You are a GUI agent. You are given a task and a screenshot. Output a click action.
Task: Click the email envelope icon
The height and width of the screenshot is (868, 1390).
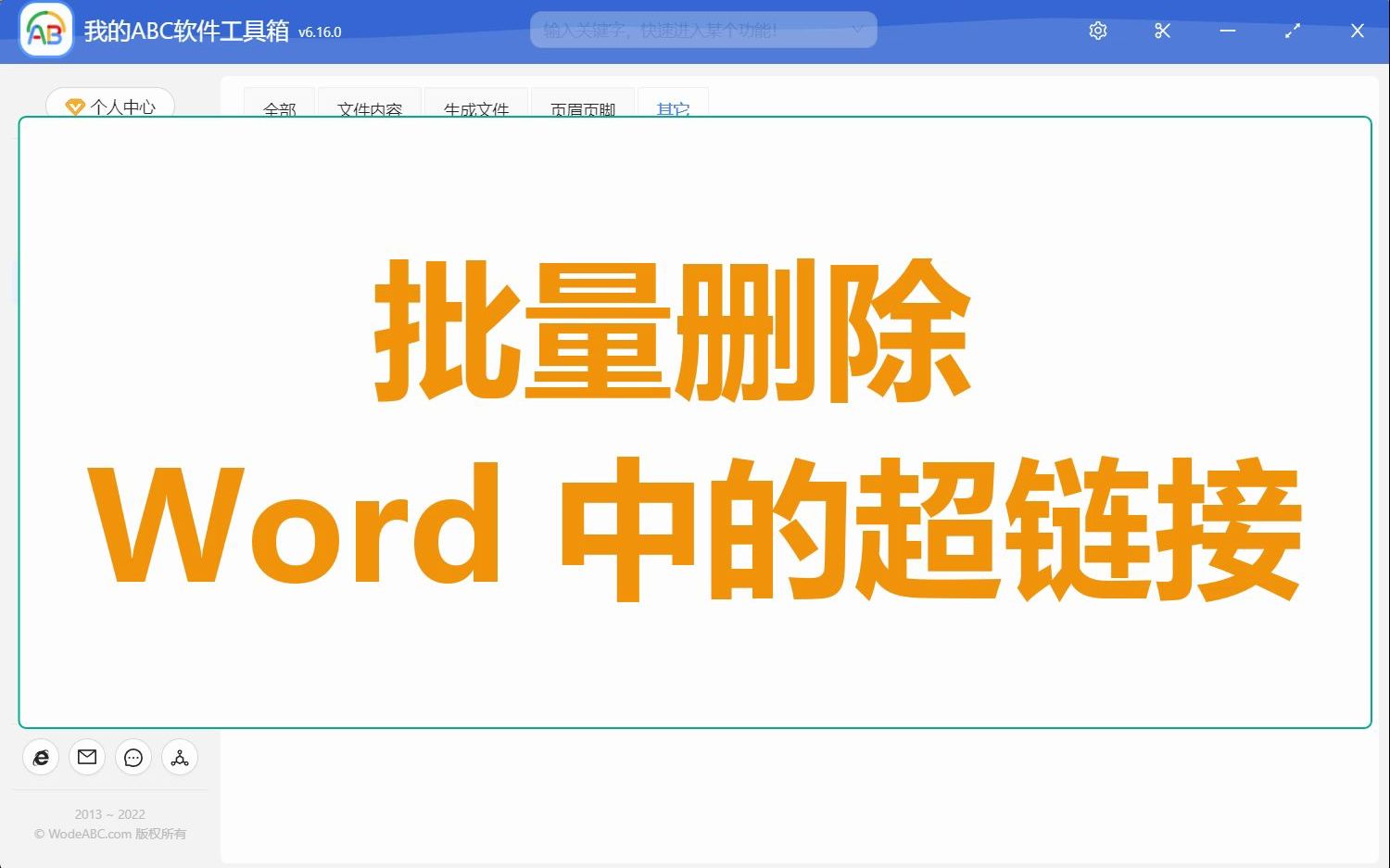tap(87, 758)
